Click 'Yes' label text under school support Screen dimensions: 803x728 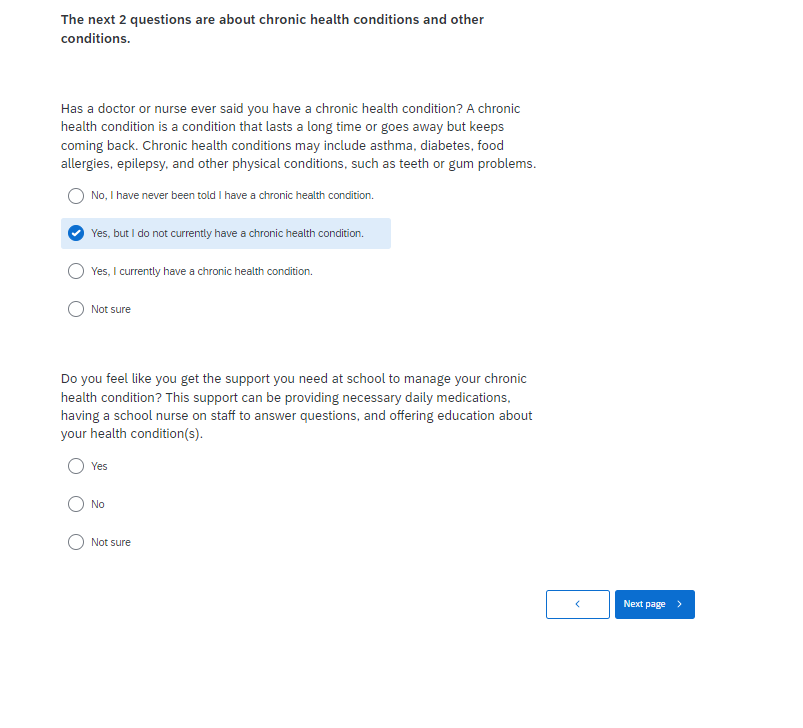99,466
